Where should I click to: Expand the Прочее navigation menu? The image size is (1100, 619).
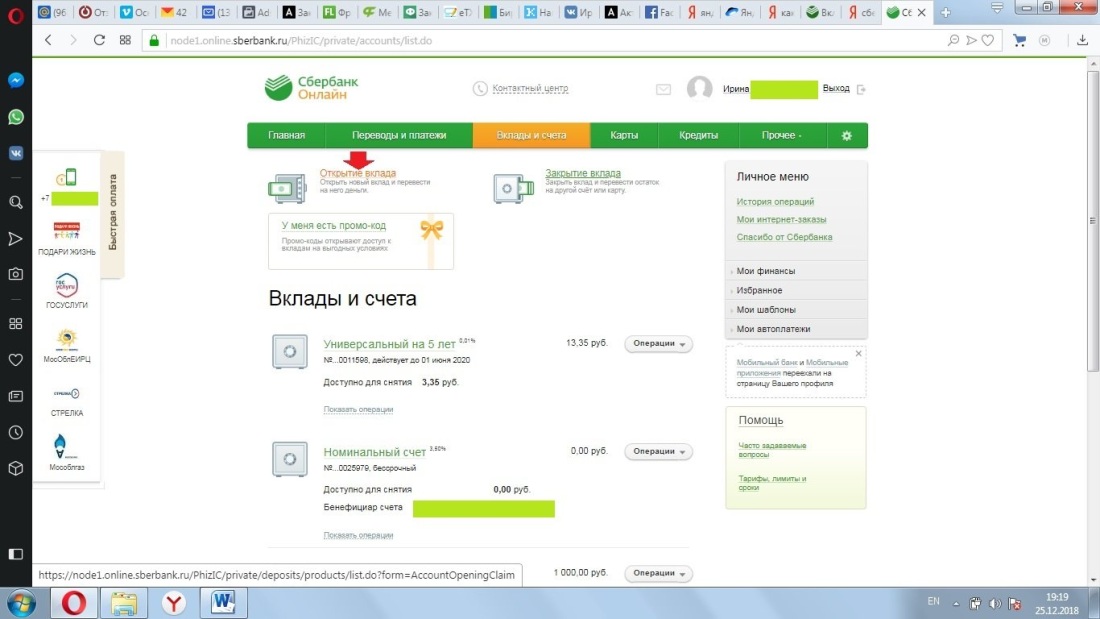(x=780, y=135)
